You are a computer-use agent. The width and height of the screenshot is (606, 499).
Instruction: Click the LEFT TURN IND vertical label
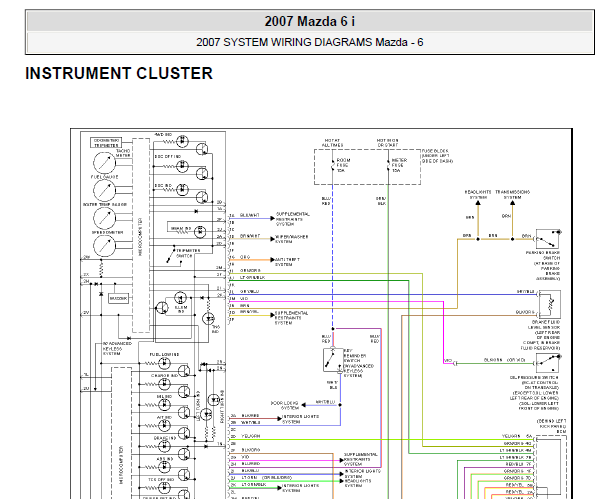[198, 405]
